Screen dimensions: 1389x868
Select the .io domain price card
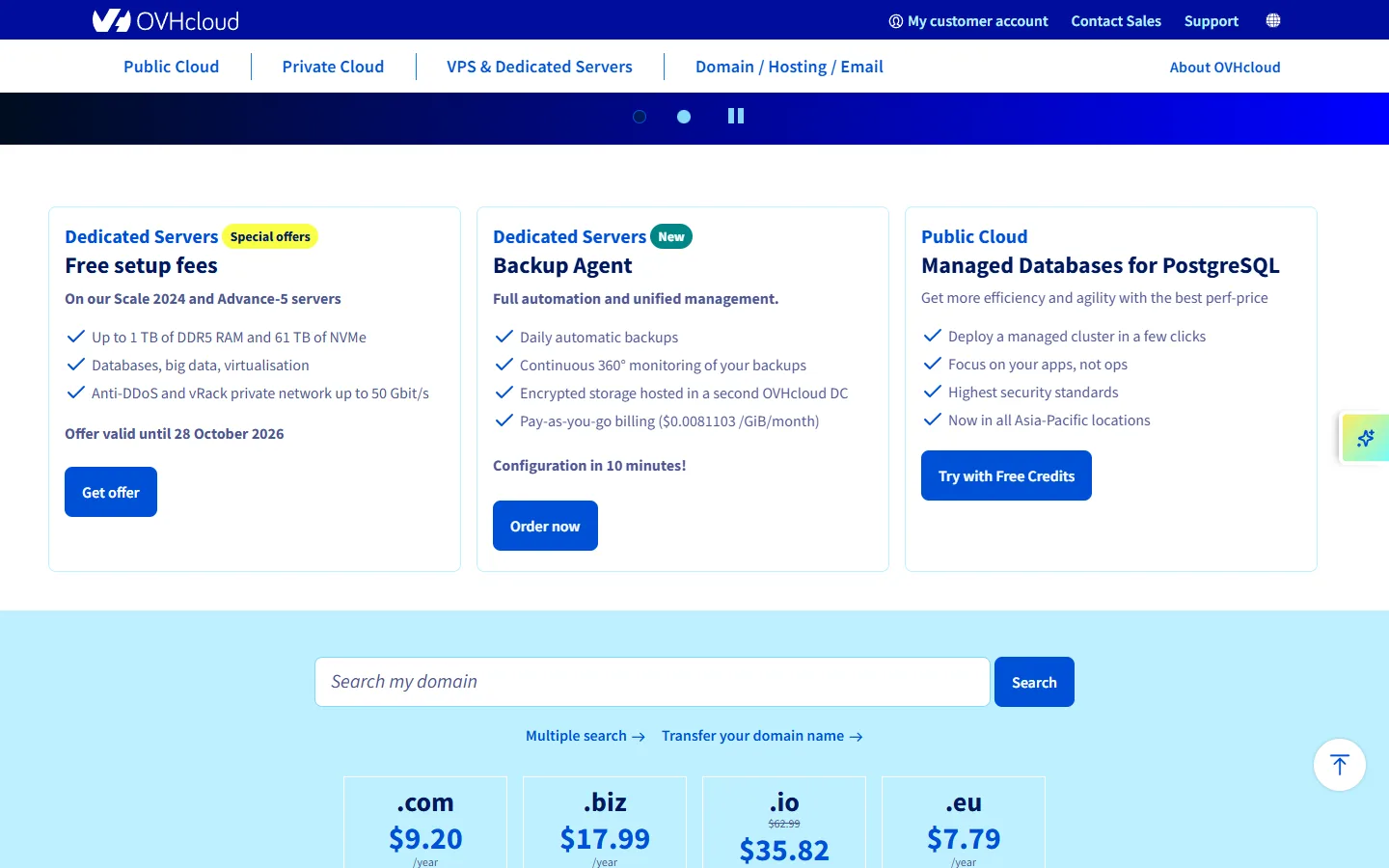coord(784,823)
